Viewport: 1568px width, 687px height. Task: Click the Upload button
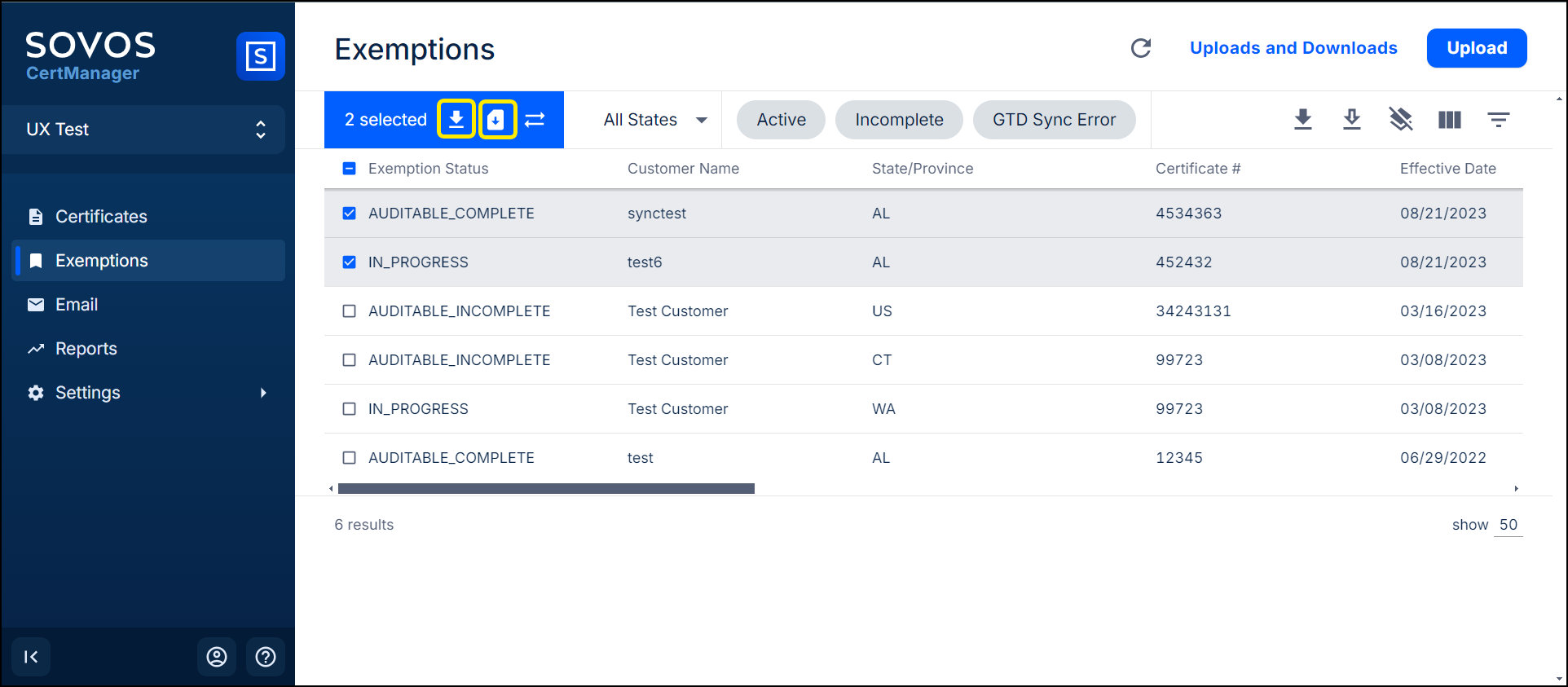pos(1476,48)
